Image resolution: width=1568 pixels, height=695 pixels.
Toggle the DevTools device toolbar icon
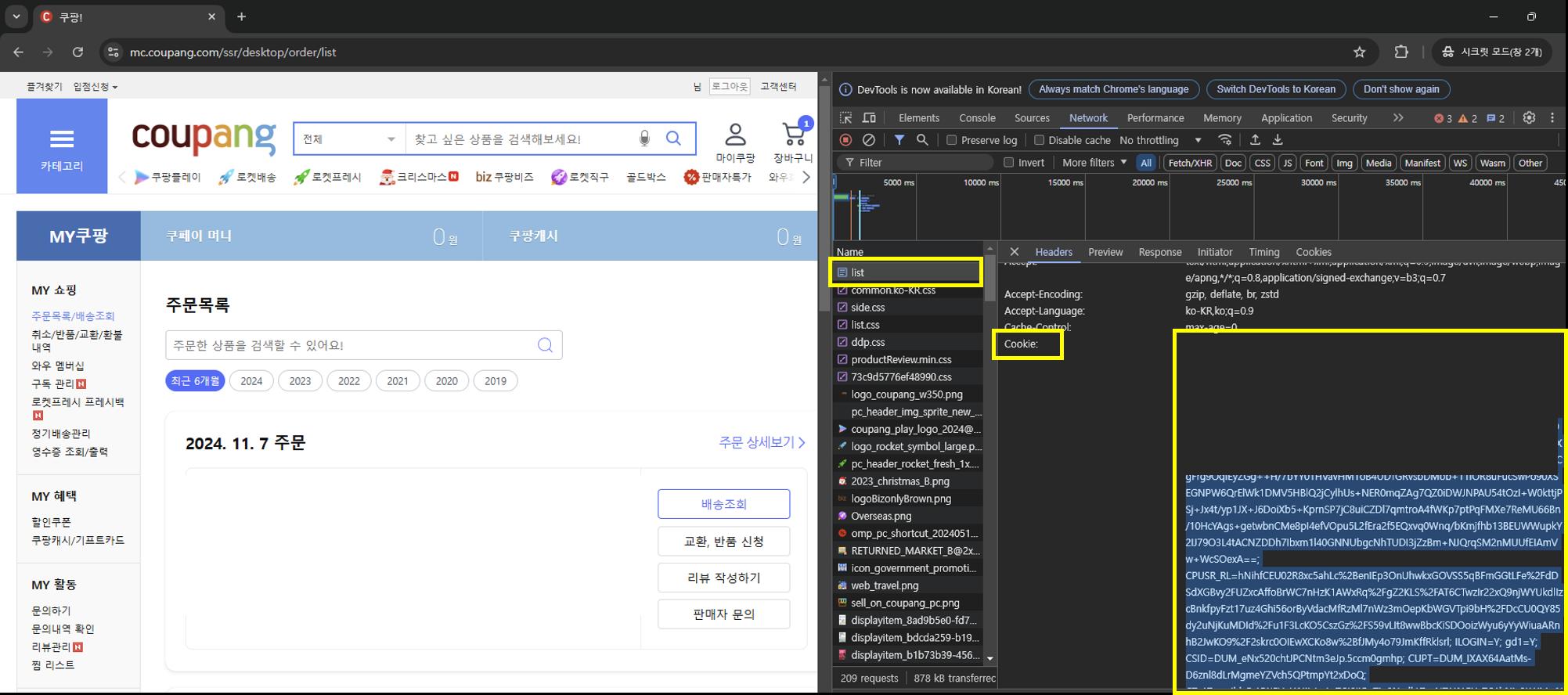point(869,118)
